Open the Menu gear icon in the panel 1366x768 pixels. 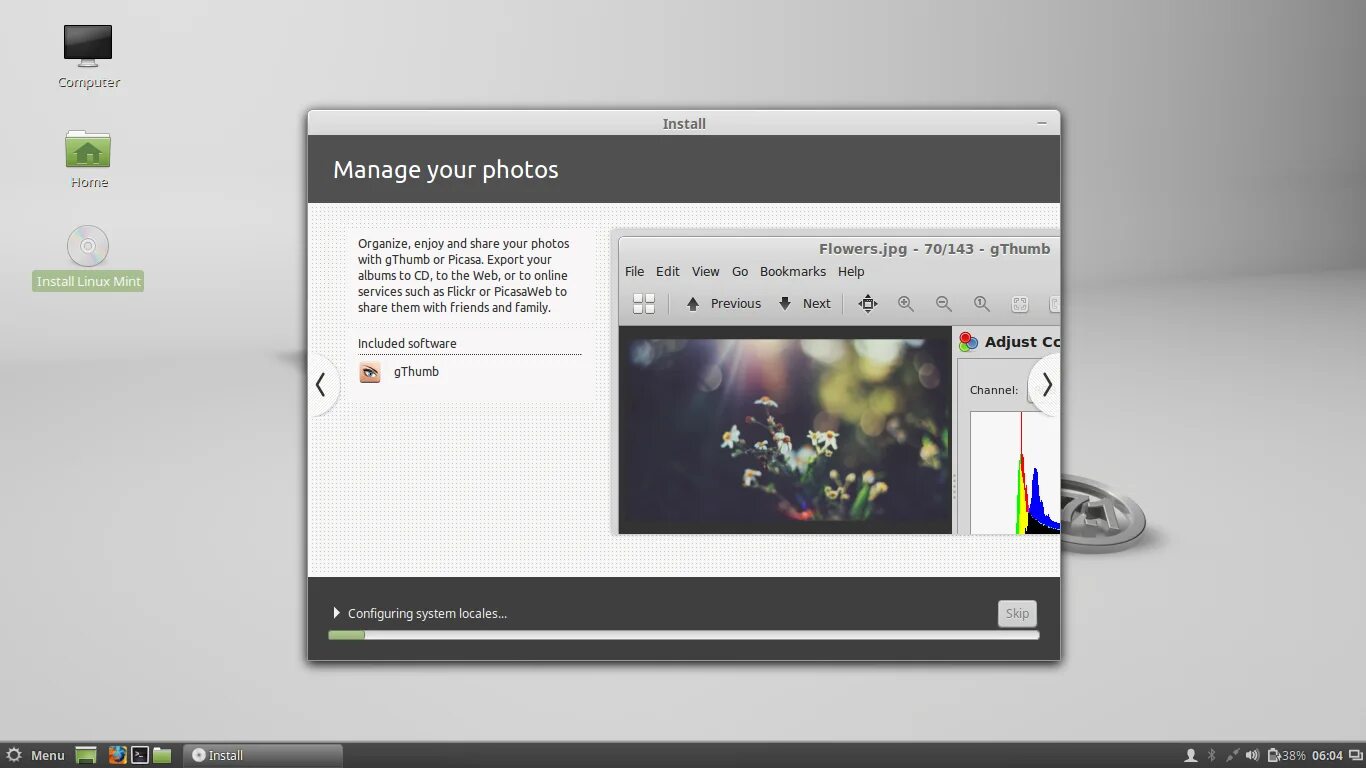14,755
